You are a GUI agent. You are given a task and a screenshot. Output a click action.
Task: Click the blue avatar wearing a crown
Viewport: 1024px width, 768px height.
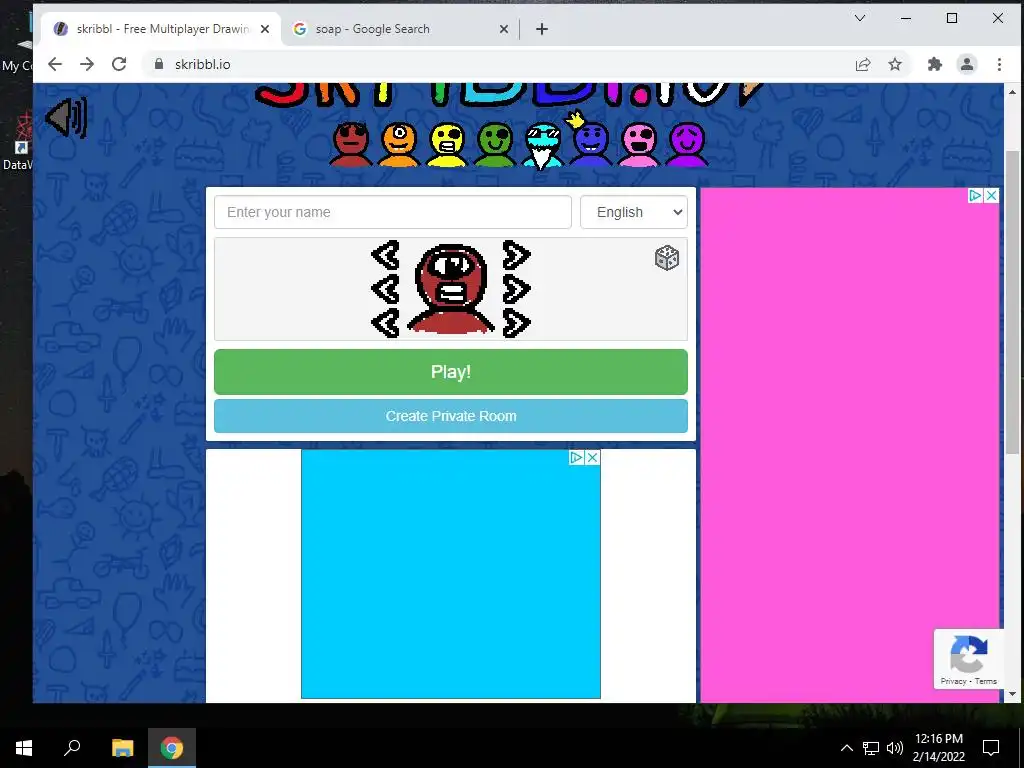tap(590, 140)
